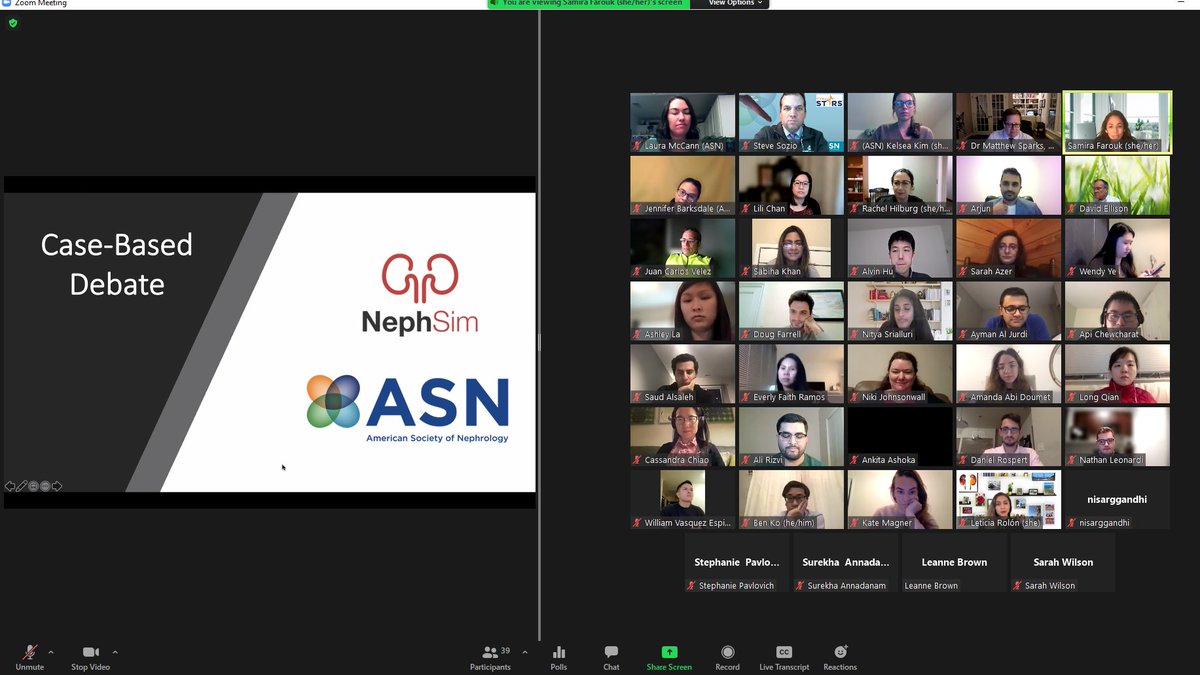This screenshot has height=675, width=1200.
Task: Select David Ellison's video tile
Action: pyautogui.click(x=1117, y=186)
